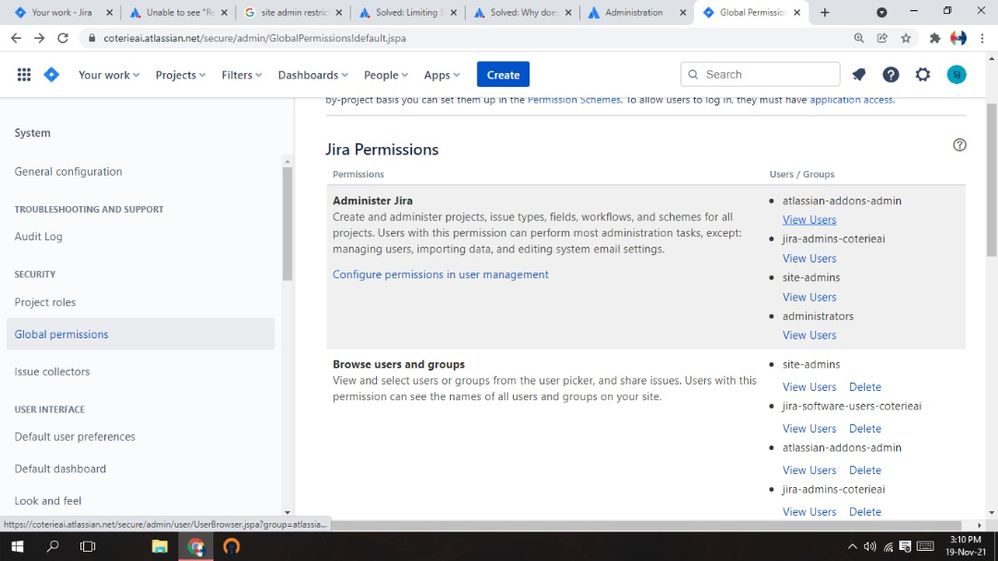Screen dimensions: 998x561
Task: Click the volume icon in system tray
Action: tap(869, 547)
